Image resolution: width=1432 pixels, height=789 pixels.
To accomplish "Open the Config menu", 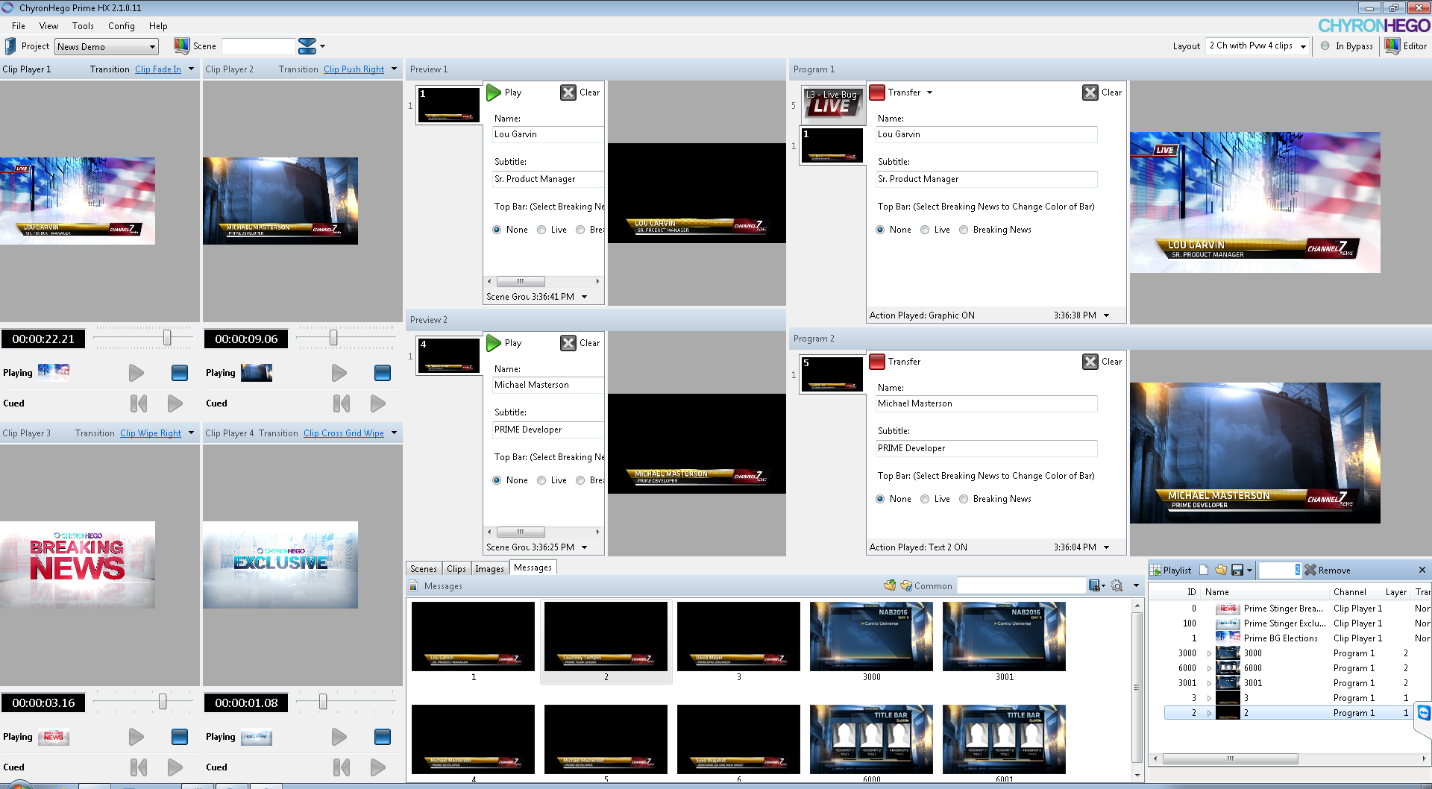I will pos(121,25).
